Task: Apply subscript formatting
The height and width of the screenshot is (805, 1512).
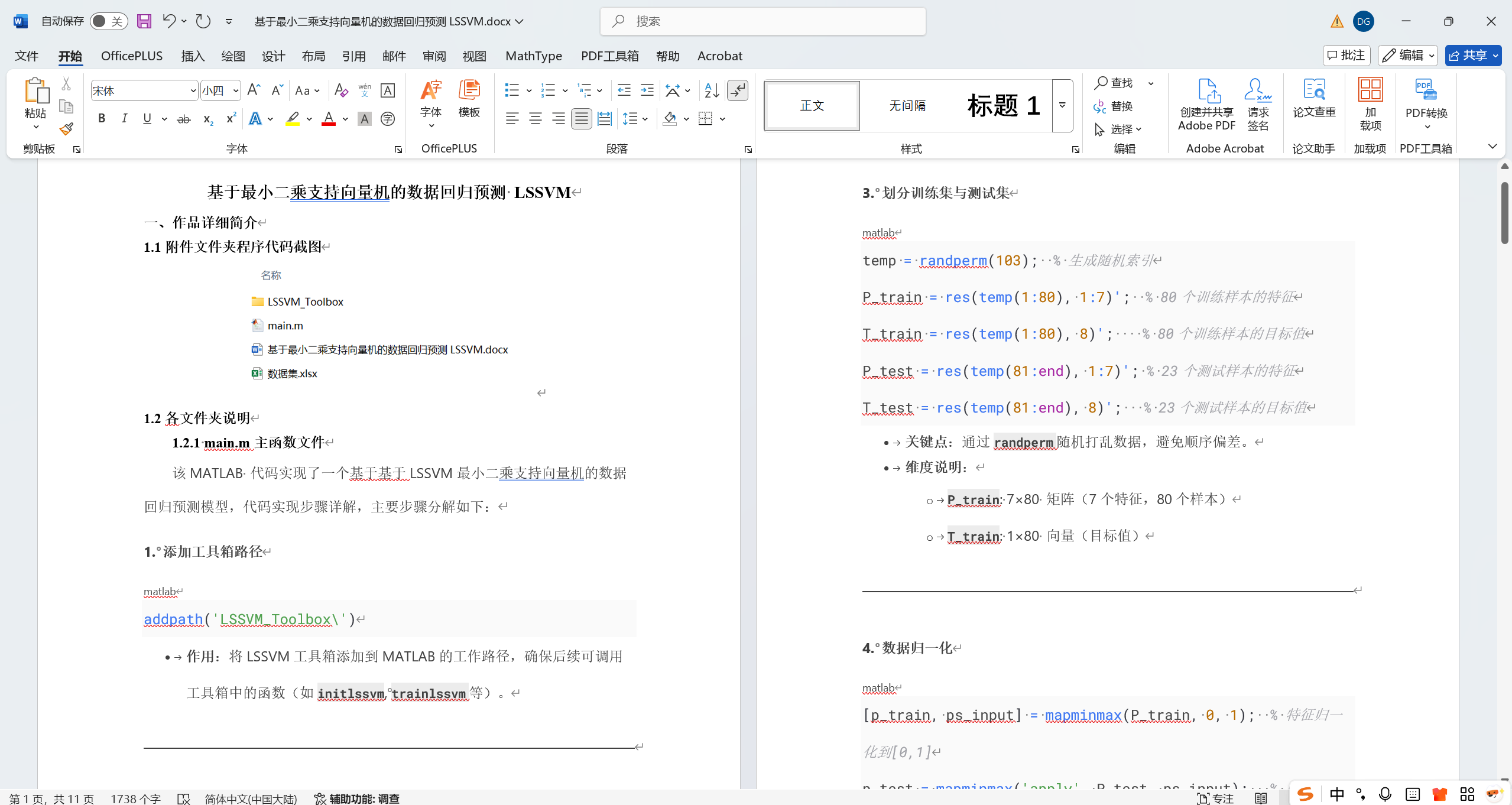Action: tap(207, 119)
